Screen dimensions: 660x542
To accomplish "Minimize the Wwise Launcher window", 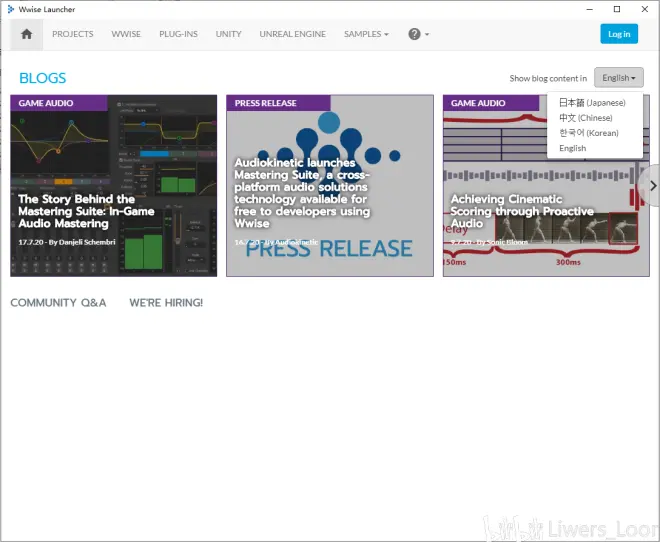I will 590,9.
